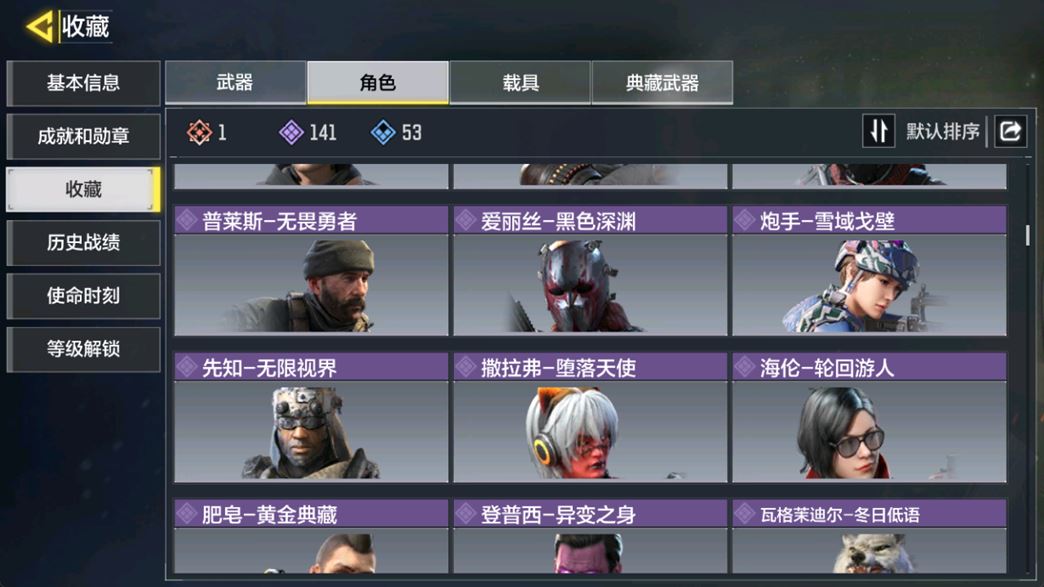
Task: Select the purple epic rarity filter icon
Action: (291, 132)
